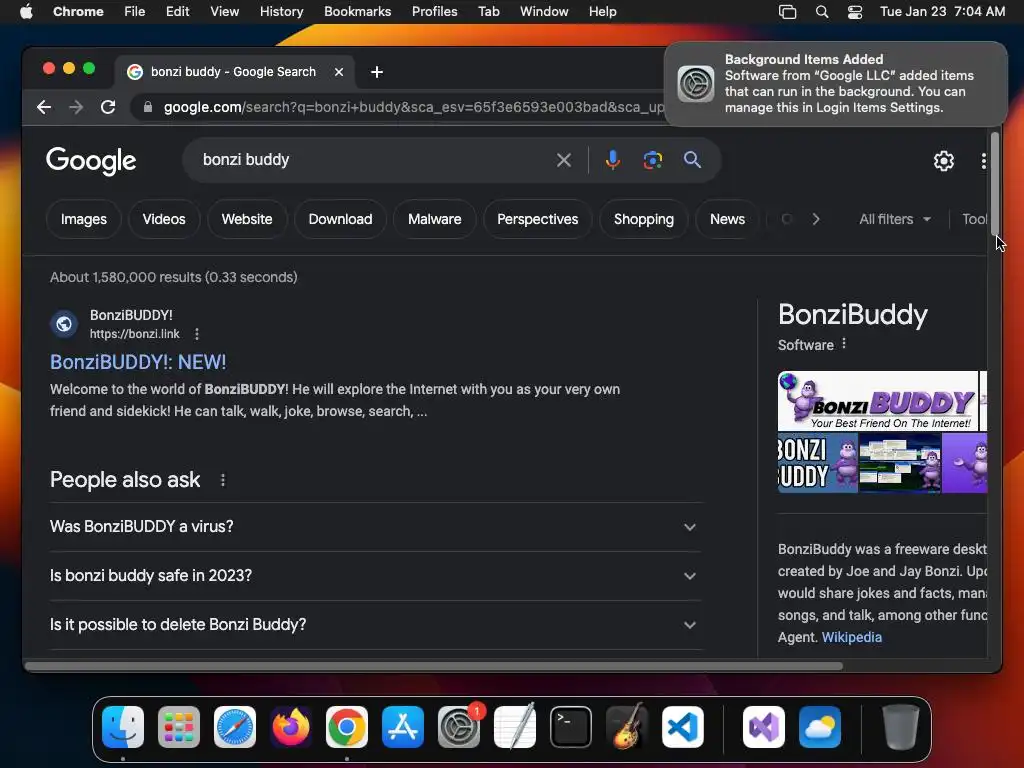1024x768 pixels.
Task: Open Control Center in menu bar
Action: pos(855,12)
